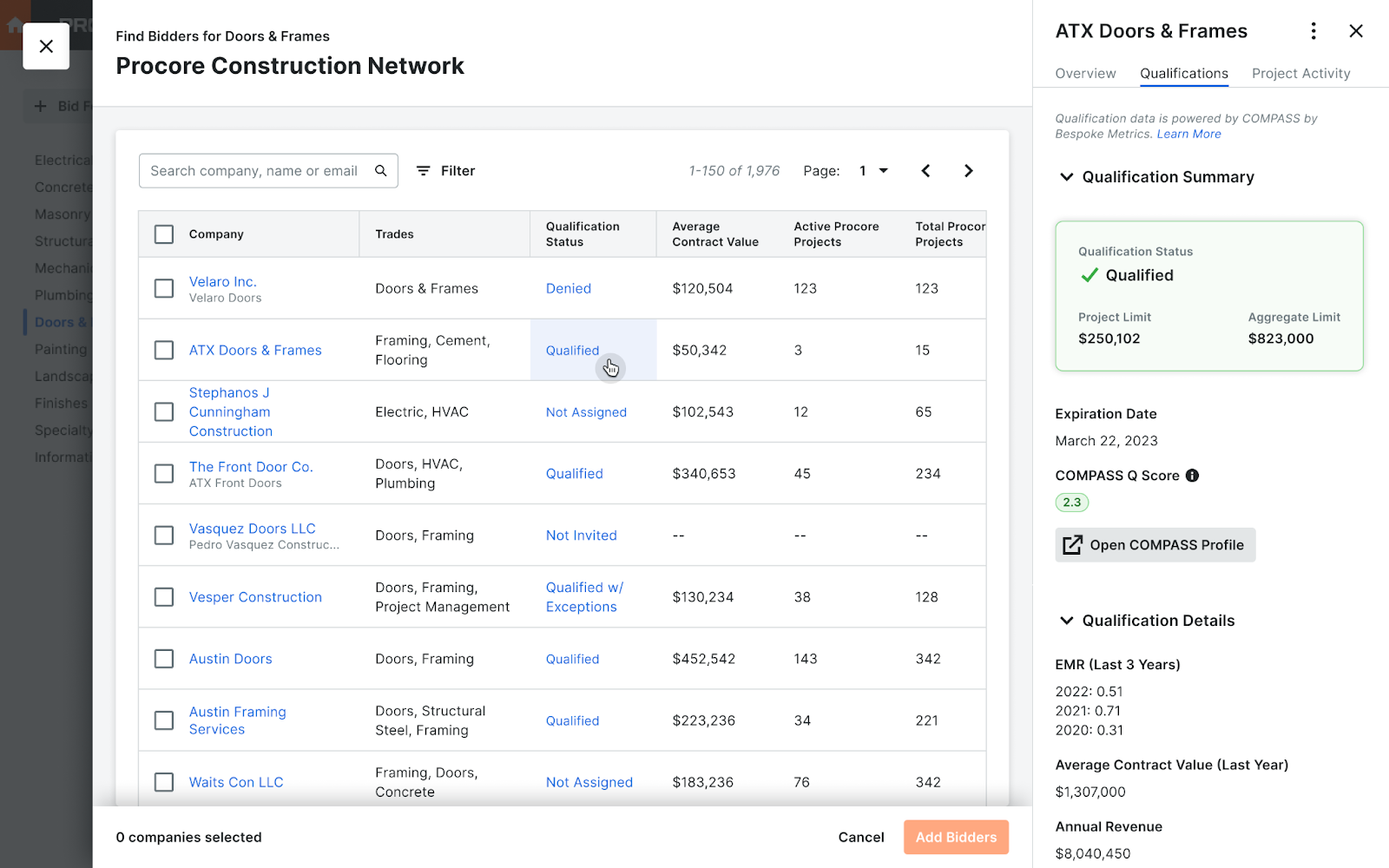Close the ATX Doors & Frames side panel
The width and height of the screenshot is (1389, 868).
click(1356, 30)
